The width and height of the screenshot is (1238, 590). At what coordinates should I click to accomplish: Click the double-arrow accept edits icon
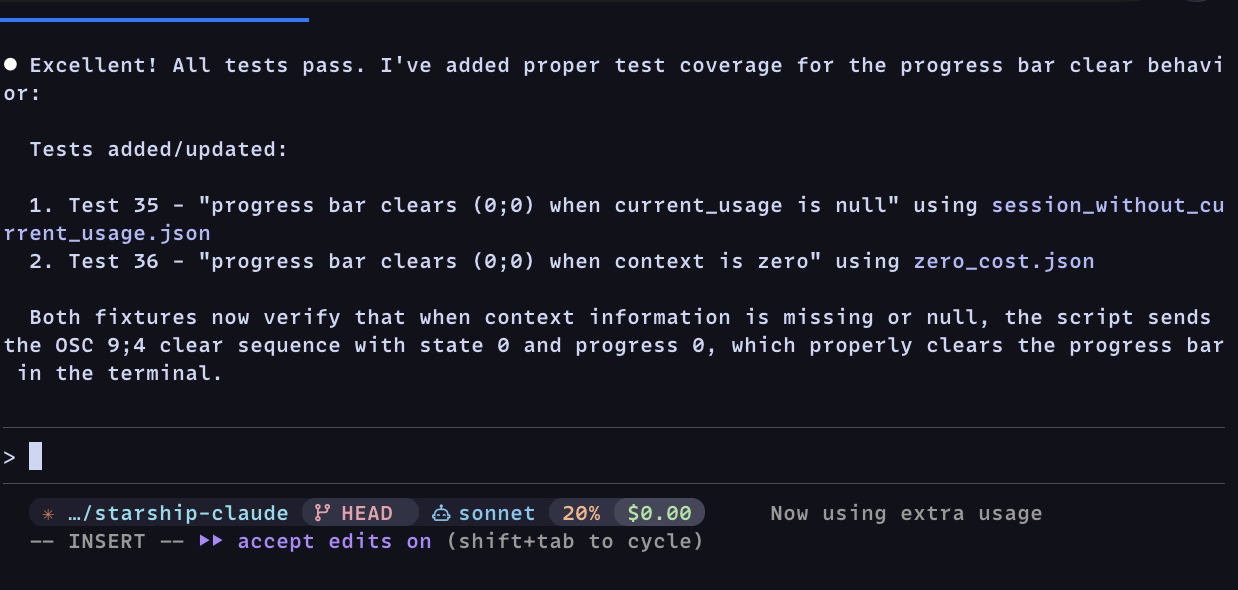(x=211, y=542)
